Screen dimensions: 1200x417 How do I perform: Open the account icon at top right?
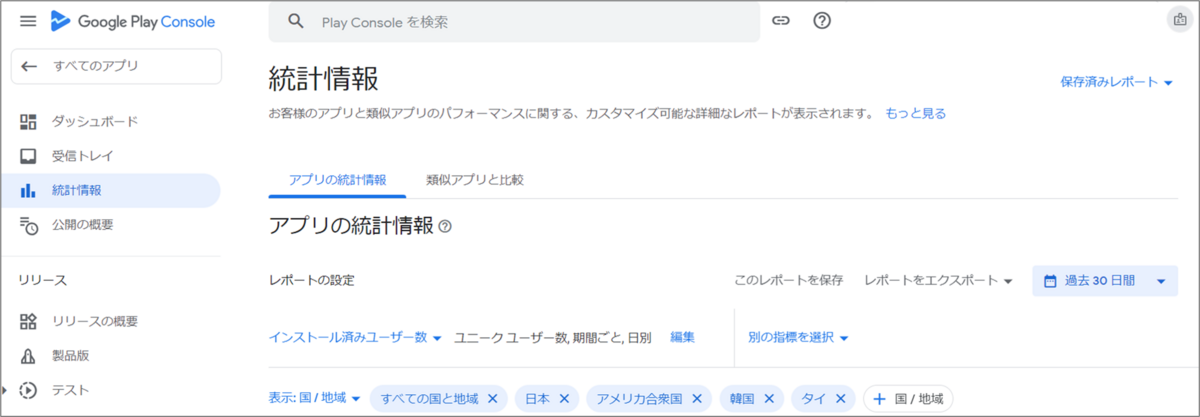coord(1178,21)
